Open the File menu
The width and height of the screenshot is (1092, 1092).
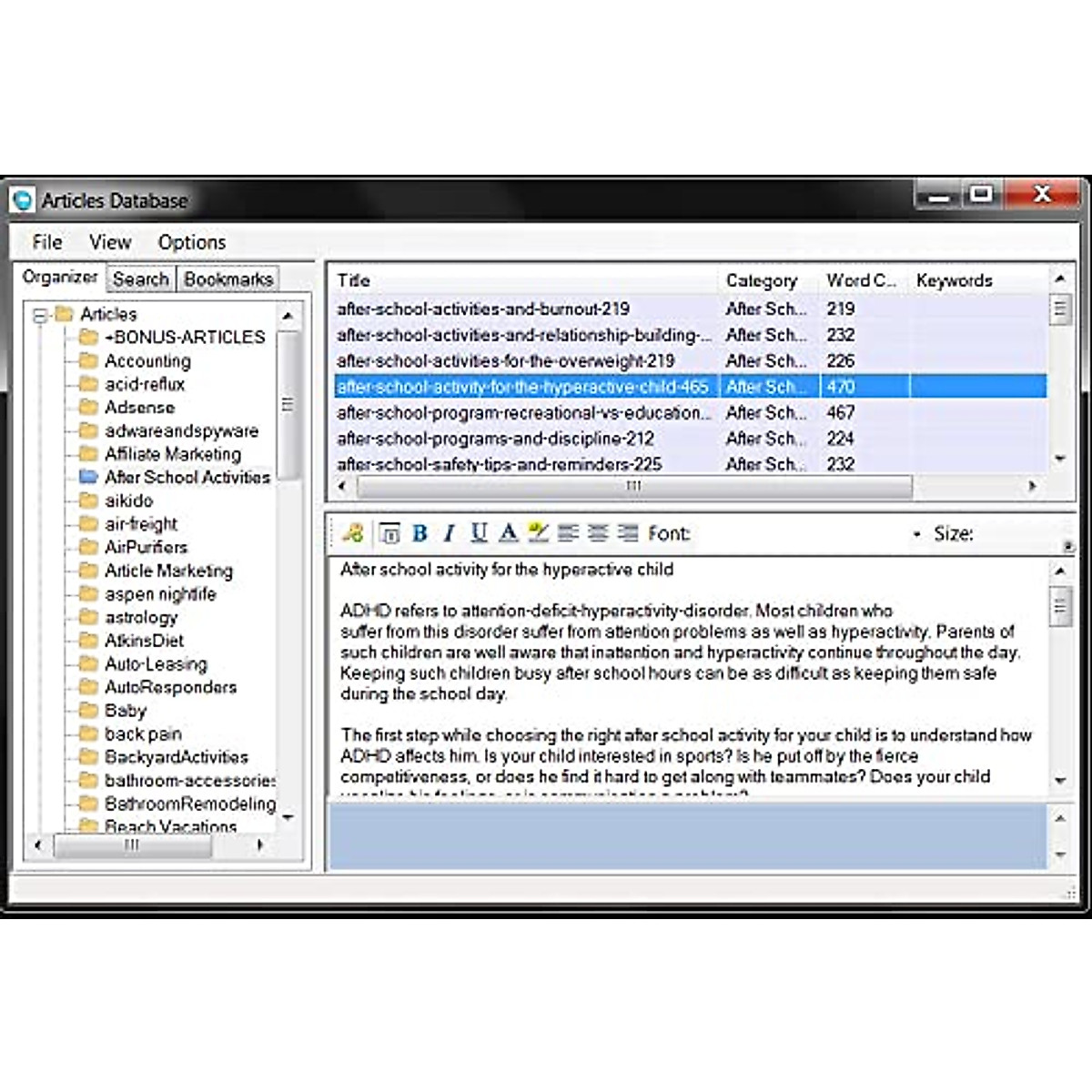click(x=46, y=242)
